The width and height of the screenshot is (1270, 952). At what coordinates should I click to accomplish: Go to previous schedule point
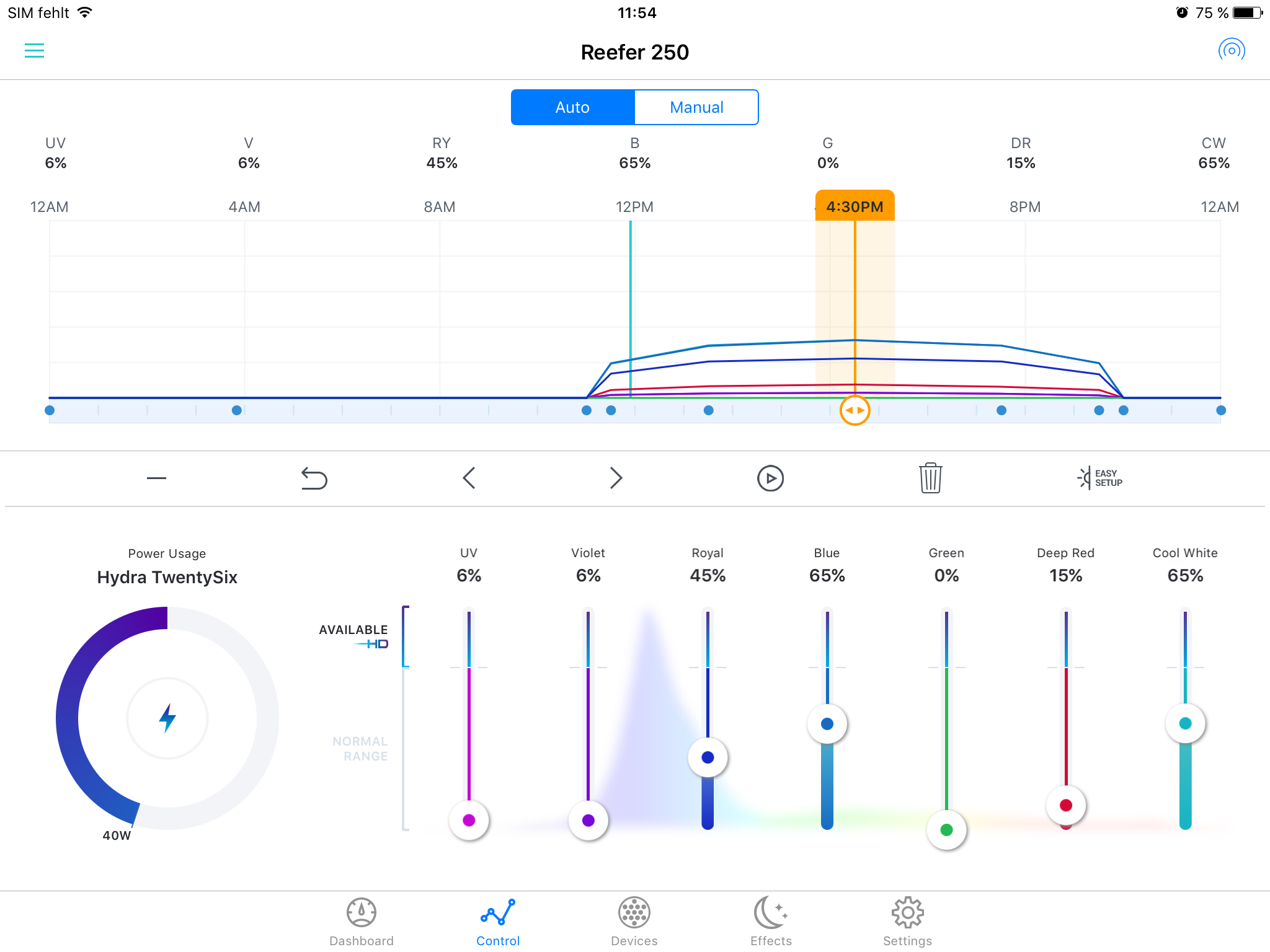pos(469,478)
